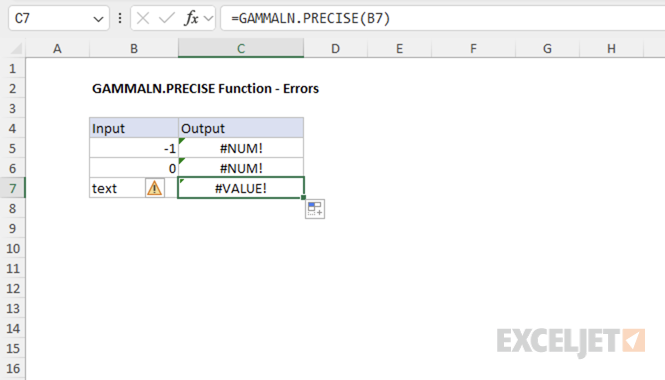This screenshot has height=380, width=665.
Task: Click the error warning icon beside cell B7
Action: tap(154, 188)
